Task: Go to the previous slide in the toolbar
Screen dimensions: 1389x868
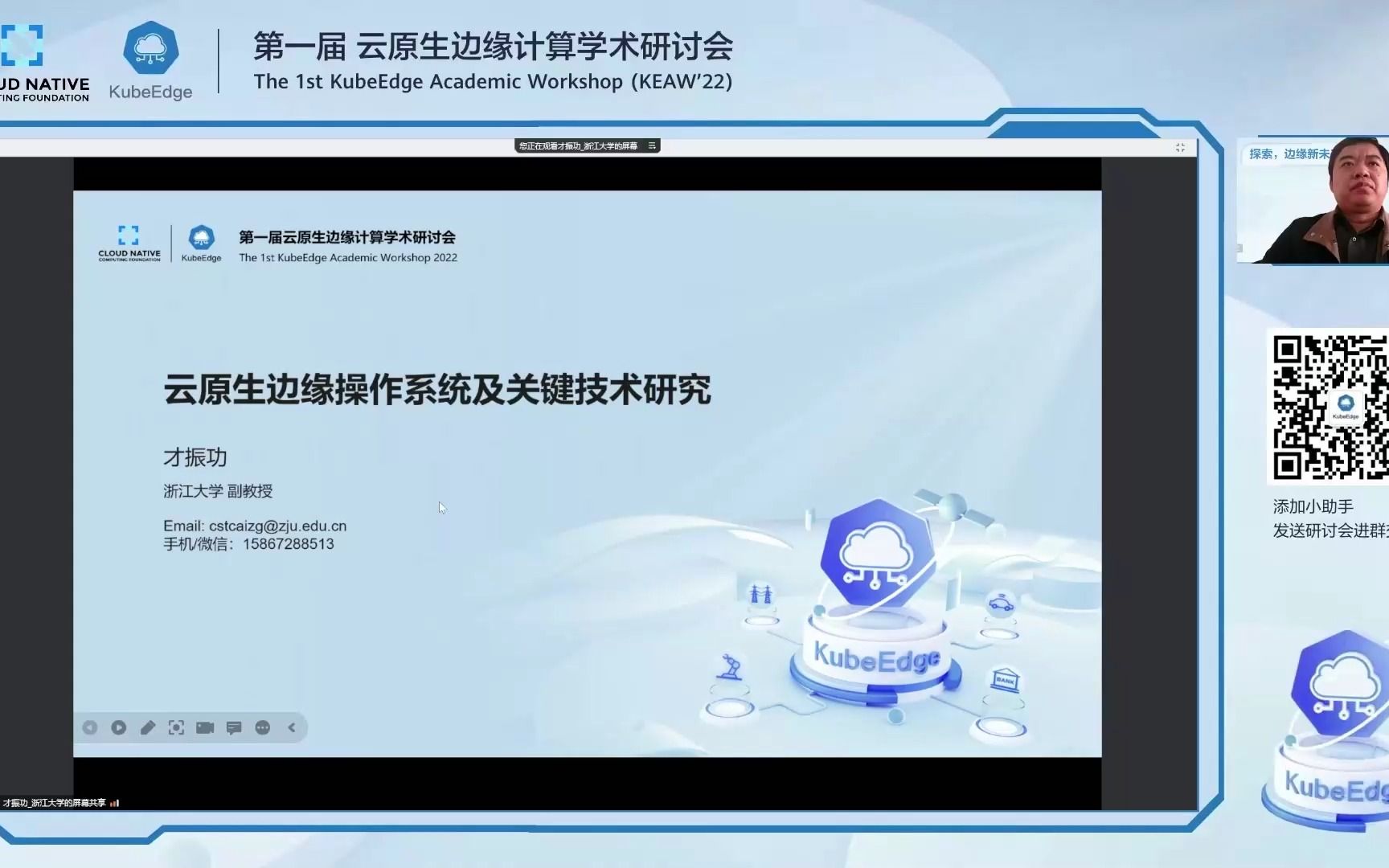Action: tap(90, 727)
